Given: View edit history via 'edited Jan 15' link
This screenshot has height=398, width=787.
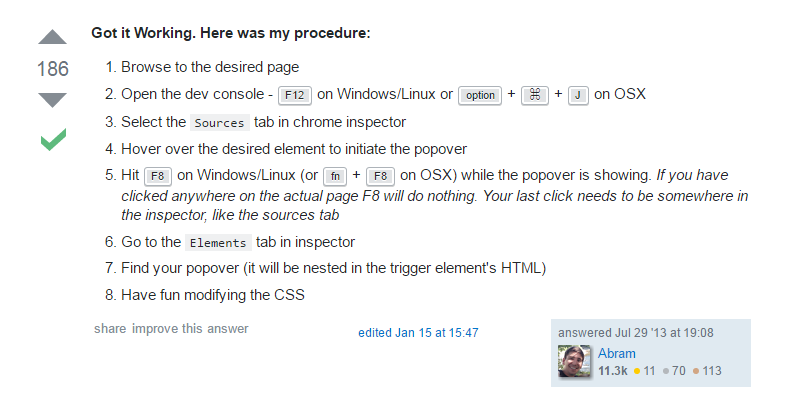Looking at the screenshot, I should (x=418, y=333).
